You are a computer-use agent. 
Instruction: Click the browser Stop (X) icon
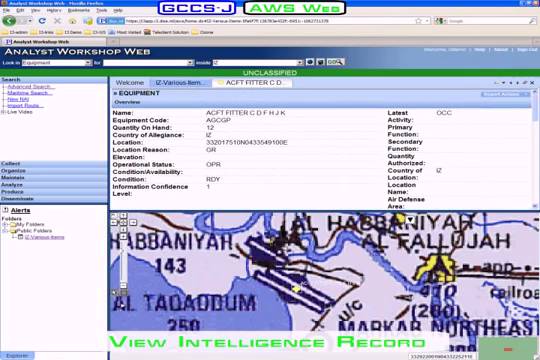point(57,21)
